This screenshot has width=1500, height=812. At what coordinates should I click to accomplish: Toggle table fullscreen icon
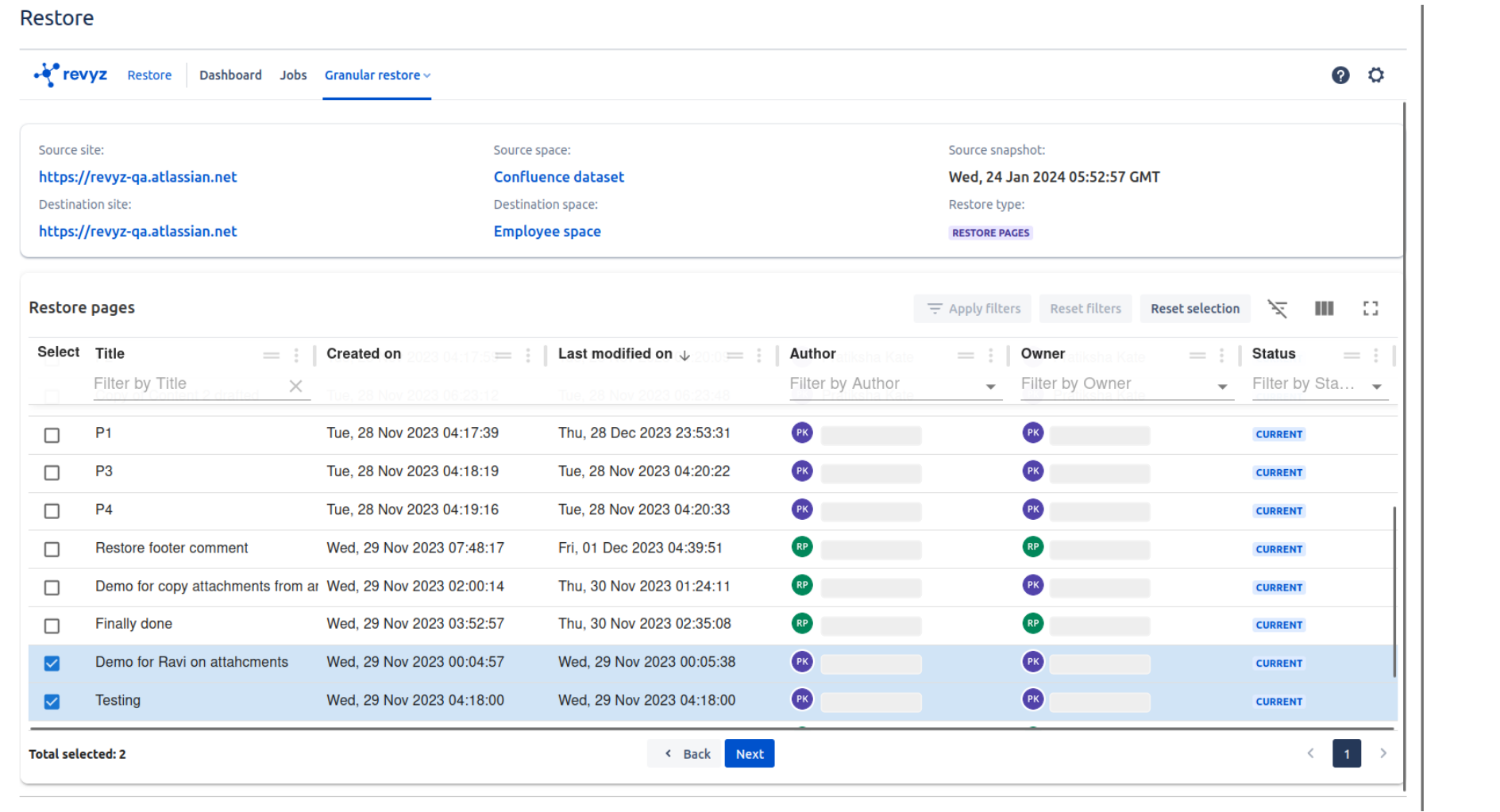[1371, 309]
